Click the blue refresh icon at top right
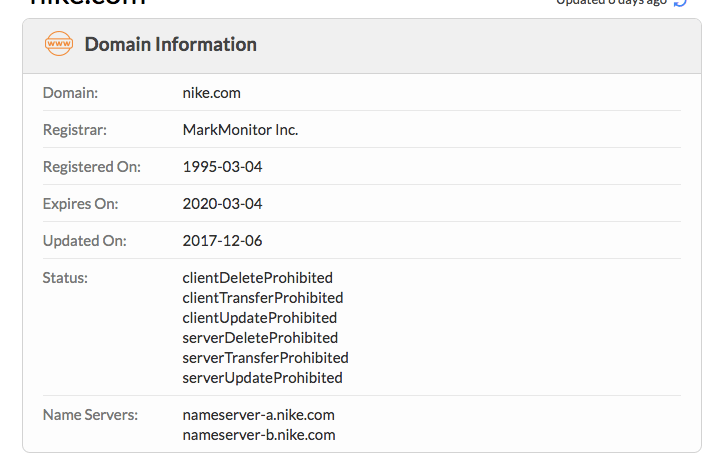716x463 pixels. [x=680, y=2]
